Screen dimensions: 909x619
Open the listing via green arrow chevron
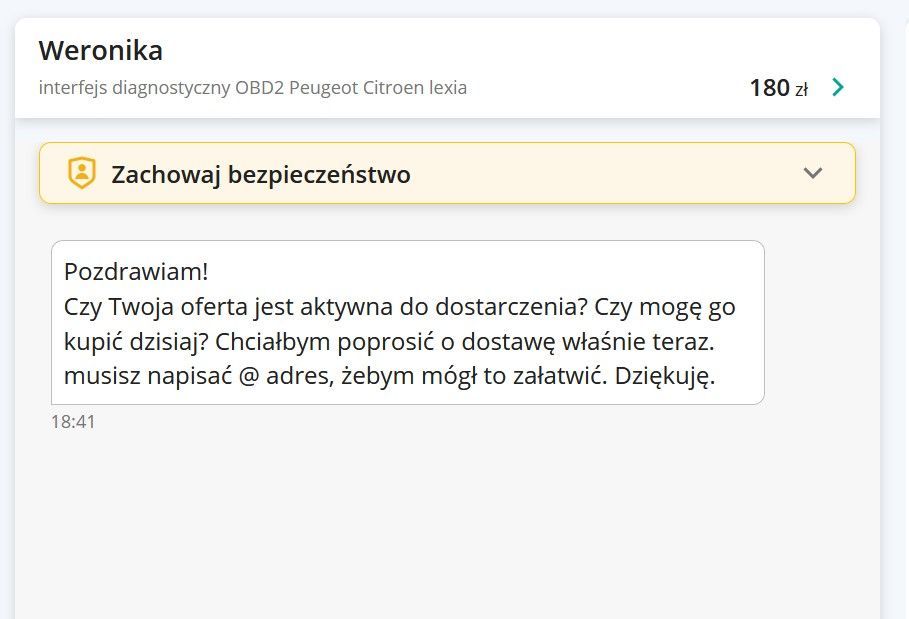[838, 87]
